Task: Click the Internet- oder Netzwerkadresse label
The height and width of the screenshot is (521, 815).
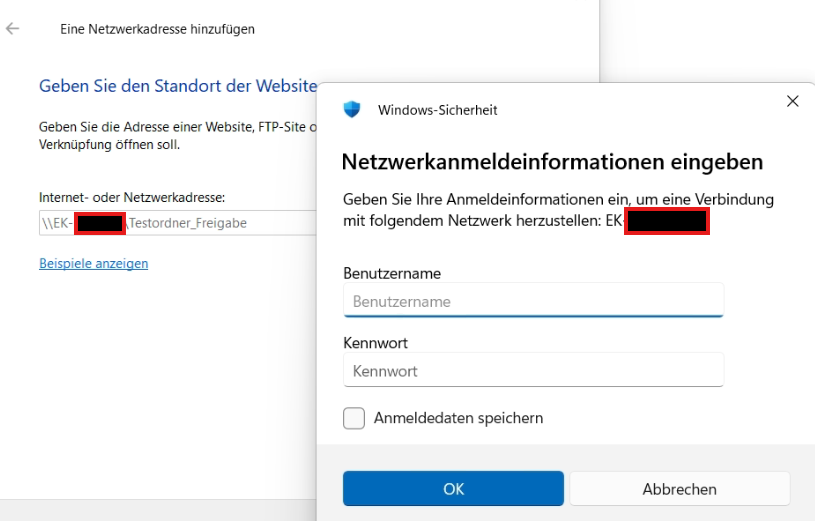Action: (x=132, y=198)
